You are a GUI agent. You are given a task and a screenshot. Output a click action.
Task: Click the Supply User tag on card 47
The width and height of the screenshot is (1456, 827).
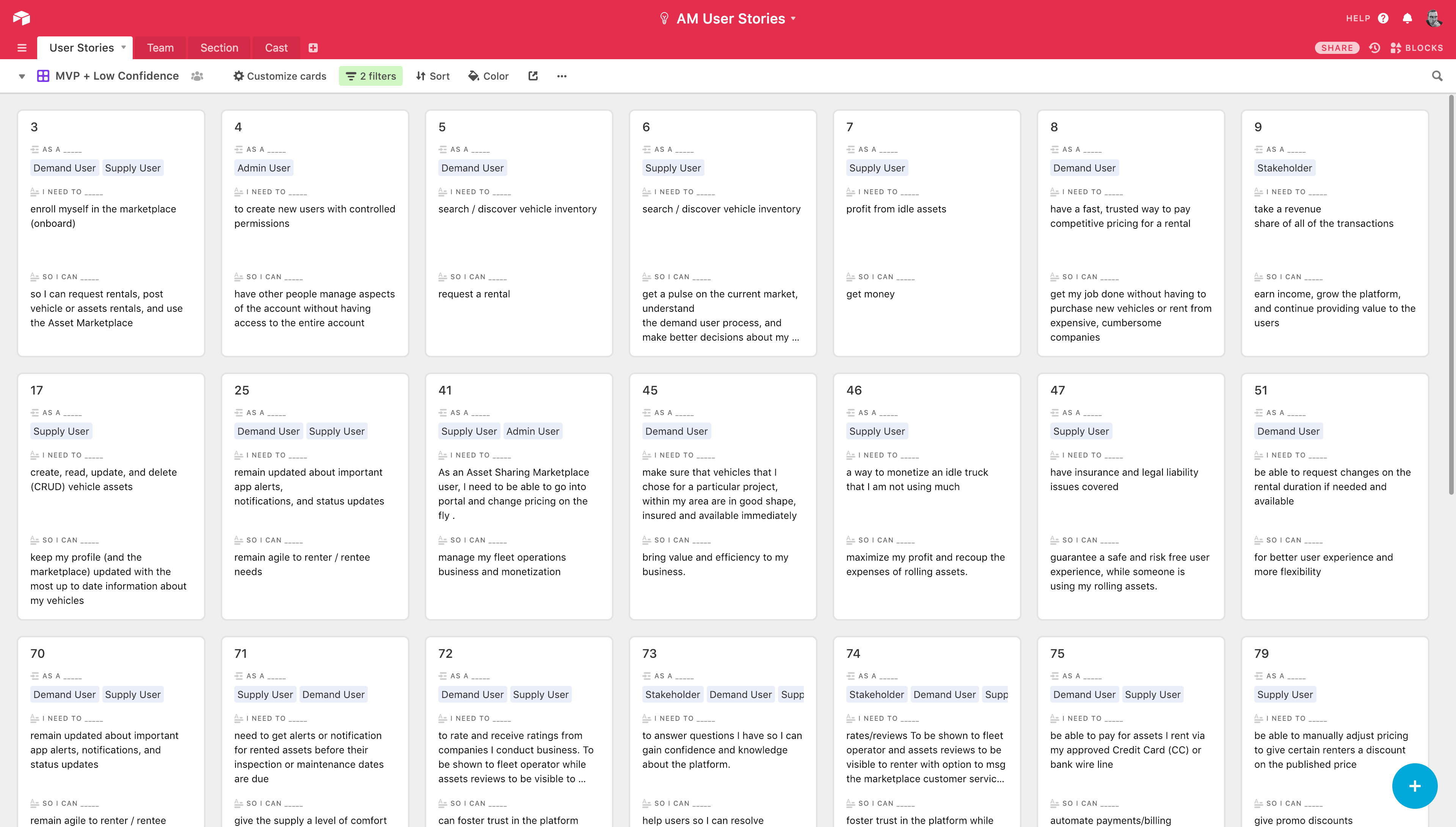tap(1081, 431)
